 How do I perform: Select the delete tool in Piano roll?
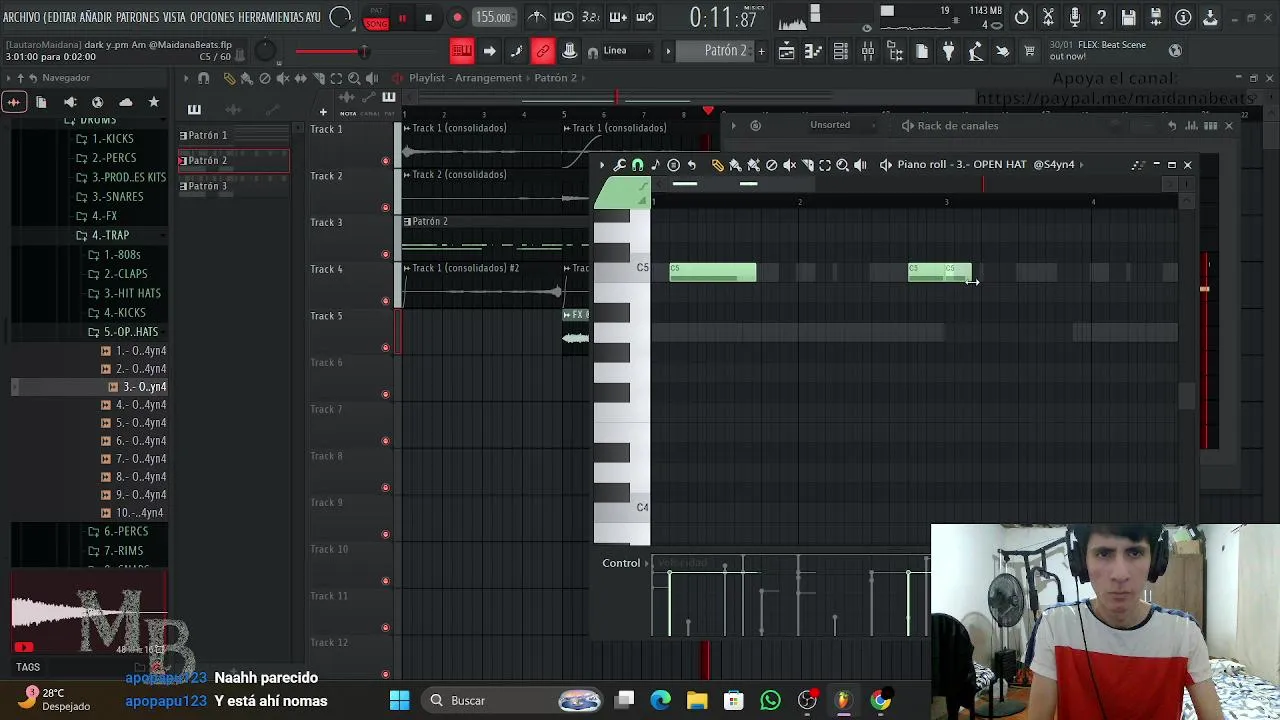click(771, 165)
